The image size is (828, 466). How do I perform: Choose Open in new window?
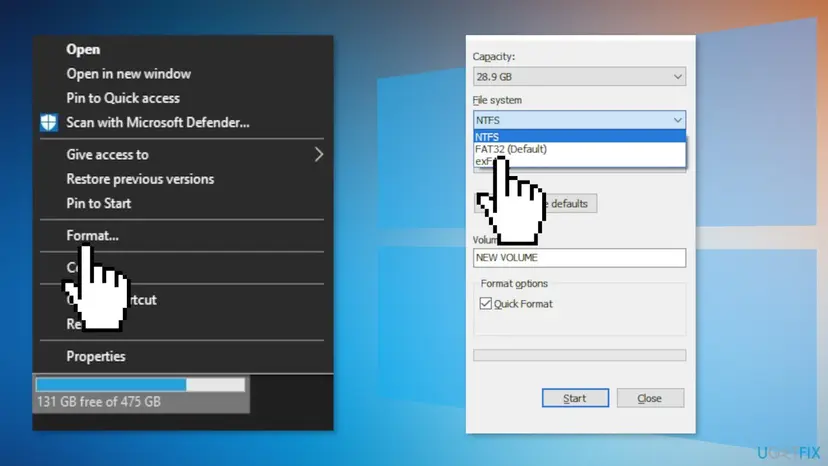128,74
